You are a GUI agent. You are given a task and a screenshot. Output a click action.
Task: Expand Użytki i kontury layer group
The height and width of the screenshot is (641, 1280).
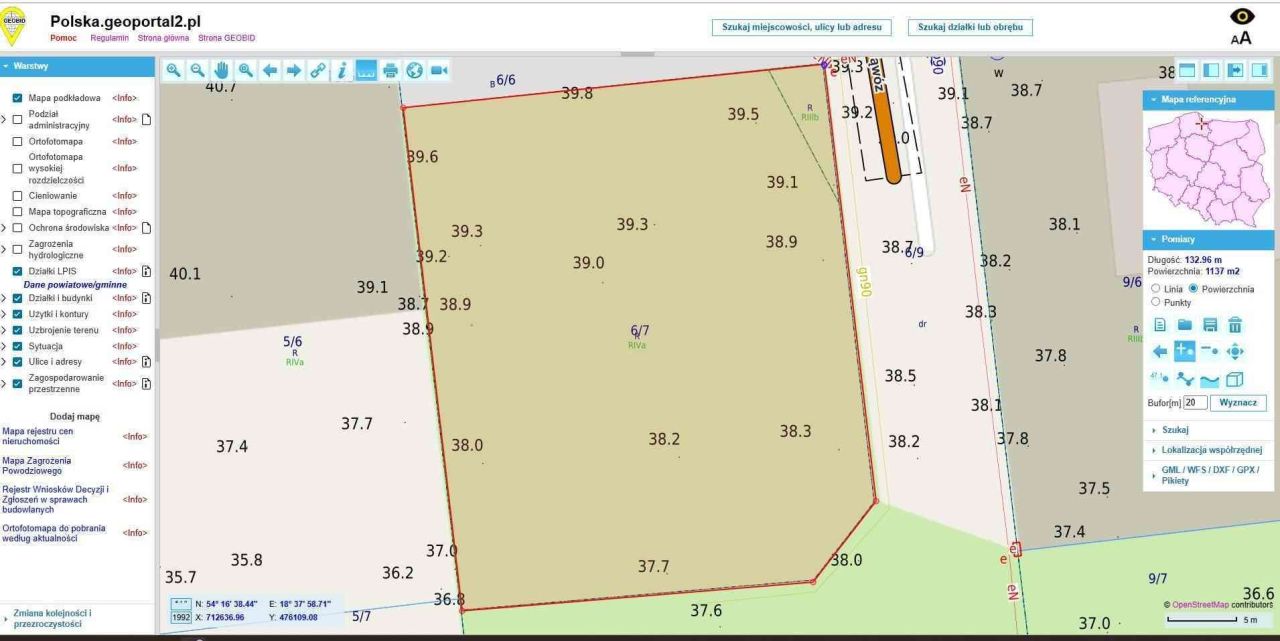pyautogui.click(x=4, y=313)
